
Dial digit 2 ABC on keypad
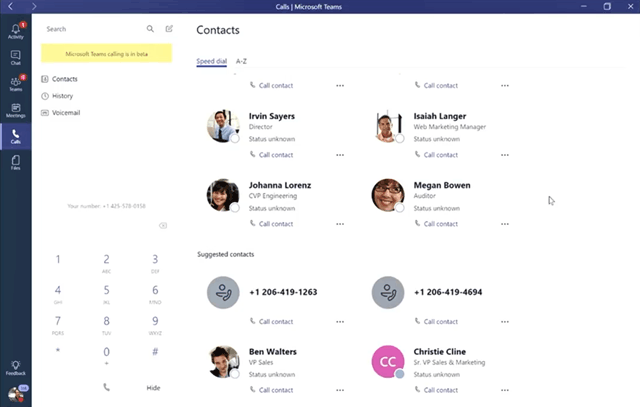(x=107, y=263)
